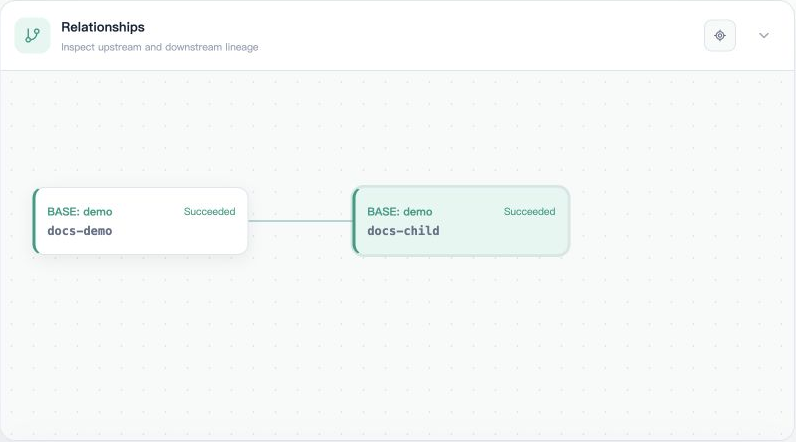The height and width of the screenshot is (442, 796).
Task: Recenter the graph with the target icon
Action: coord(719,36)
